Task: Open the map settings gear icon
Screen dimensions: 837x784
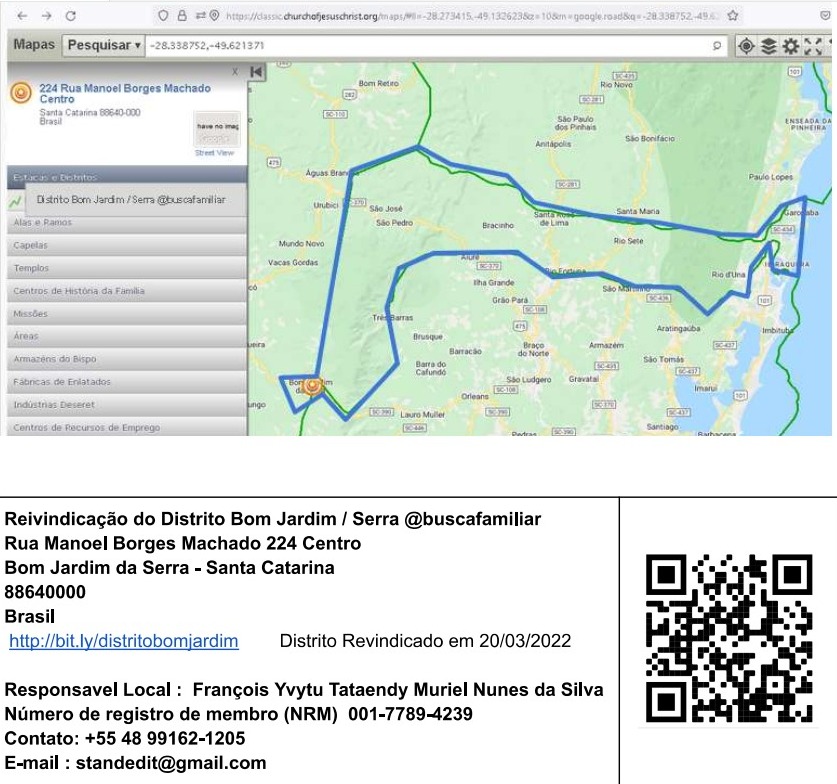Action: [x=790, y=46]
